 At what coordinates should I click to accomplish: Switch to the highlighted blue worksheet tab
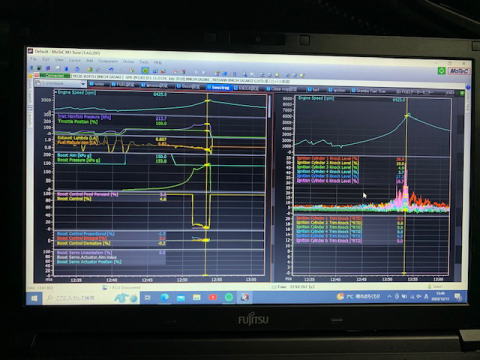pyautogui.click(x=220, y=88)
